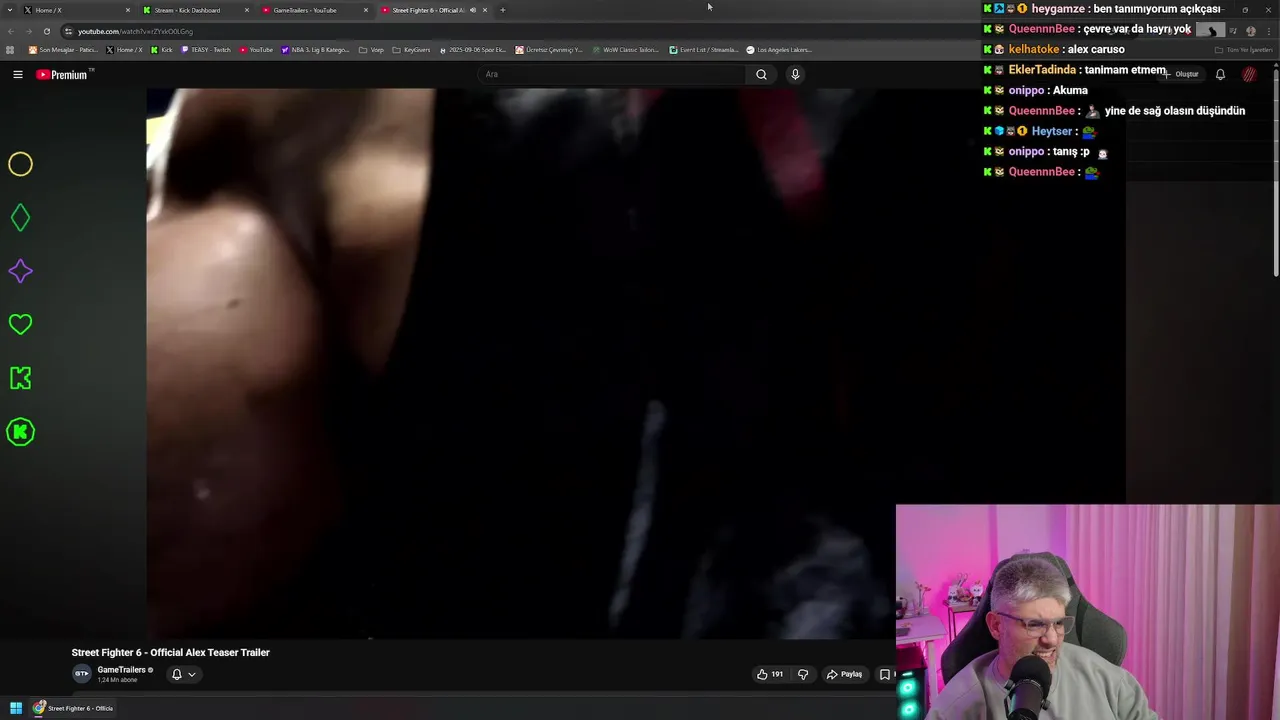Viewport: 1280px width, 720px height.
Task: Share the video via 'Paylaş' button
Action: pos(844,674)
